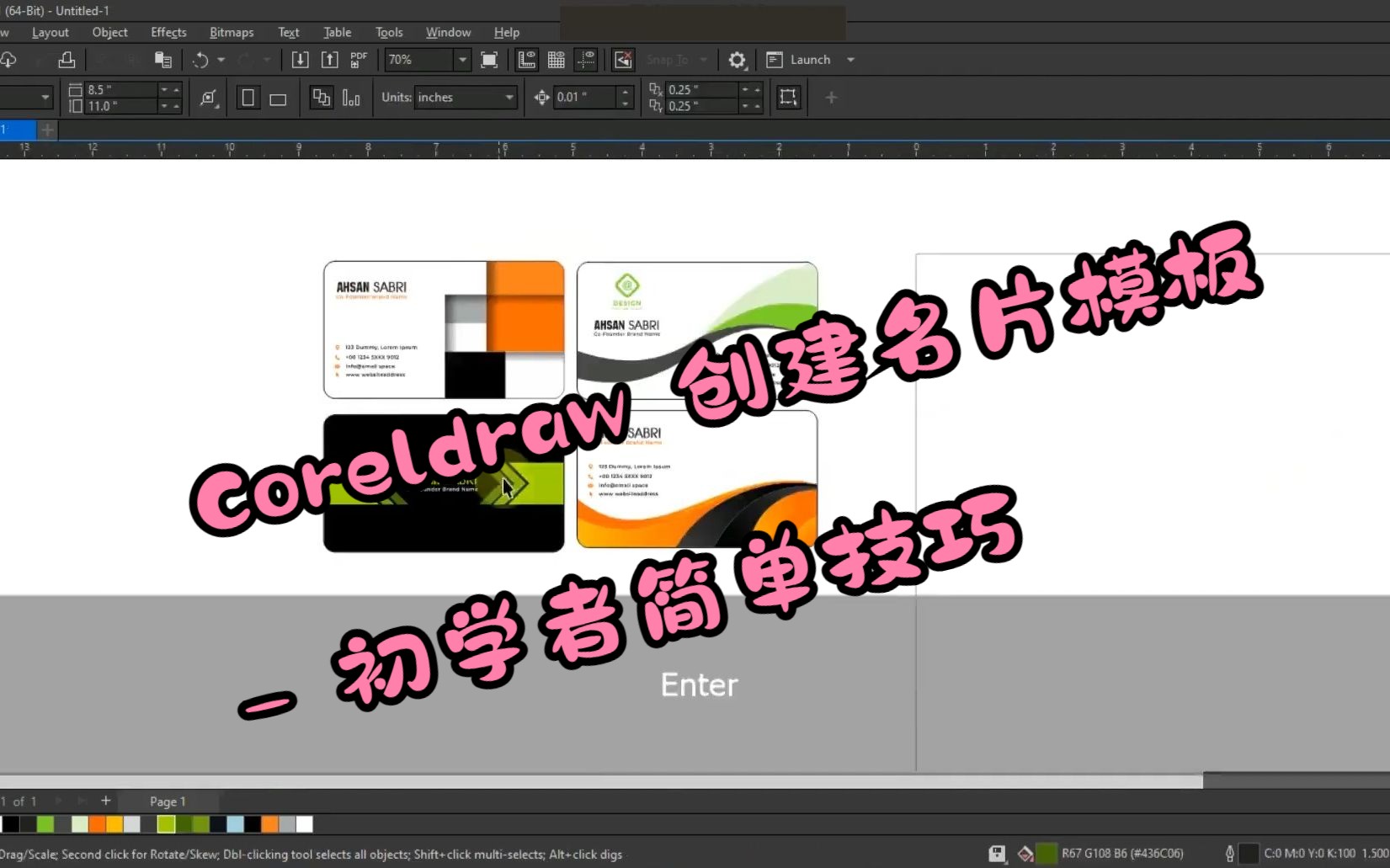Toggle Show grid

tap(556, 60)
